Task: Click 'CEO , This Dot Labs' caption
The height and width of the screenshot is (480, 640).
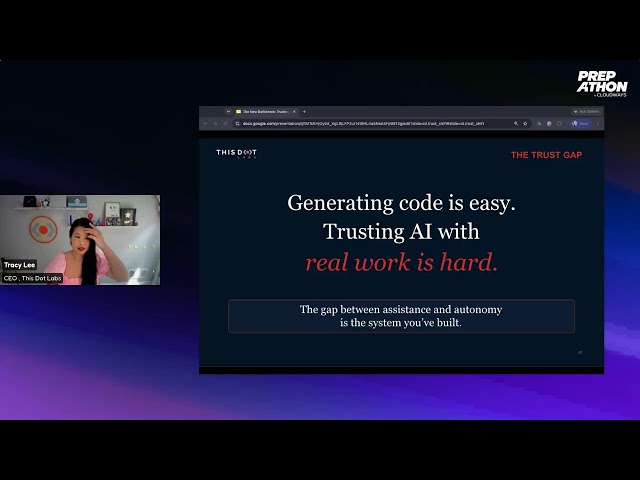Action: tap(32, 278)
